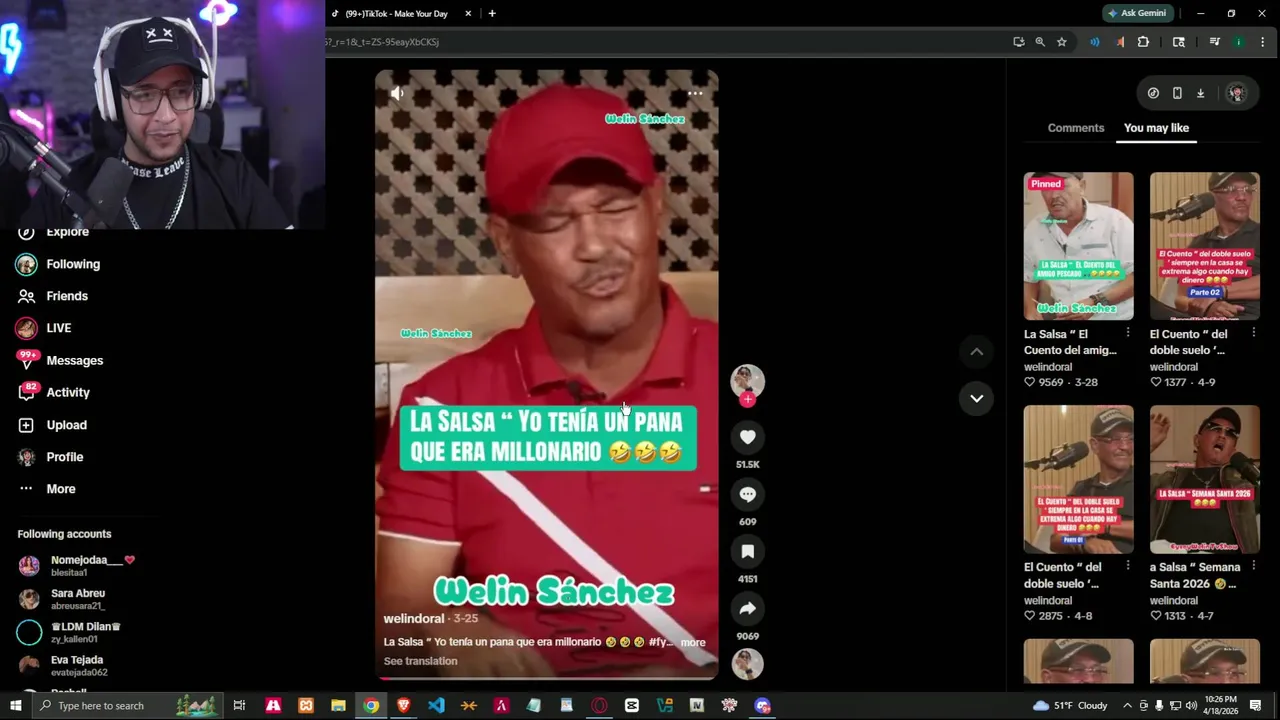Click the download desktop app icon
The height and width of the screenshot is (720, 1280).
(x=1201, y=93)
